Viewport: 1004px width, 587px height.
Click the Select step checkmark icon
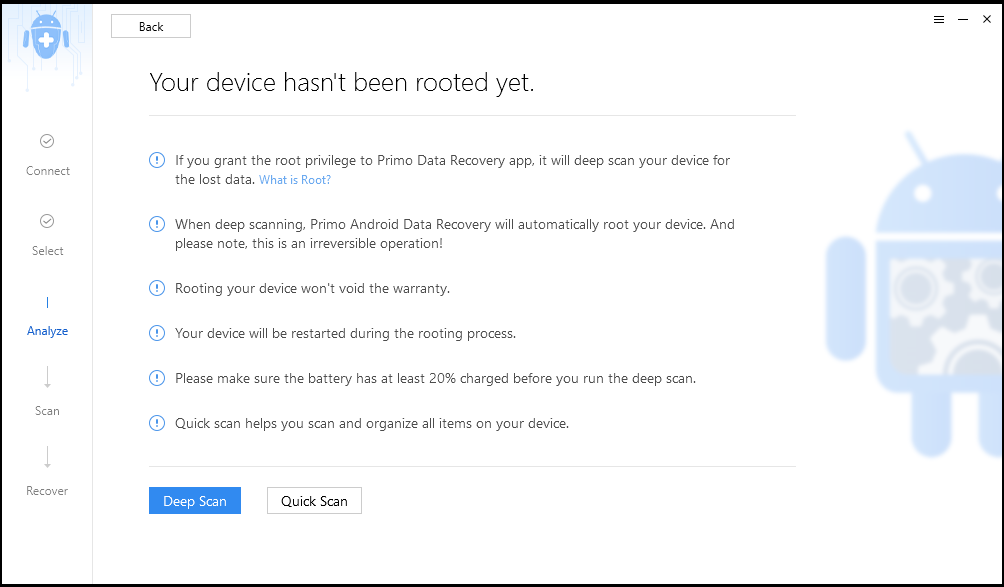[x=47, y=221]
